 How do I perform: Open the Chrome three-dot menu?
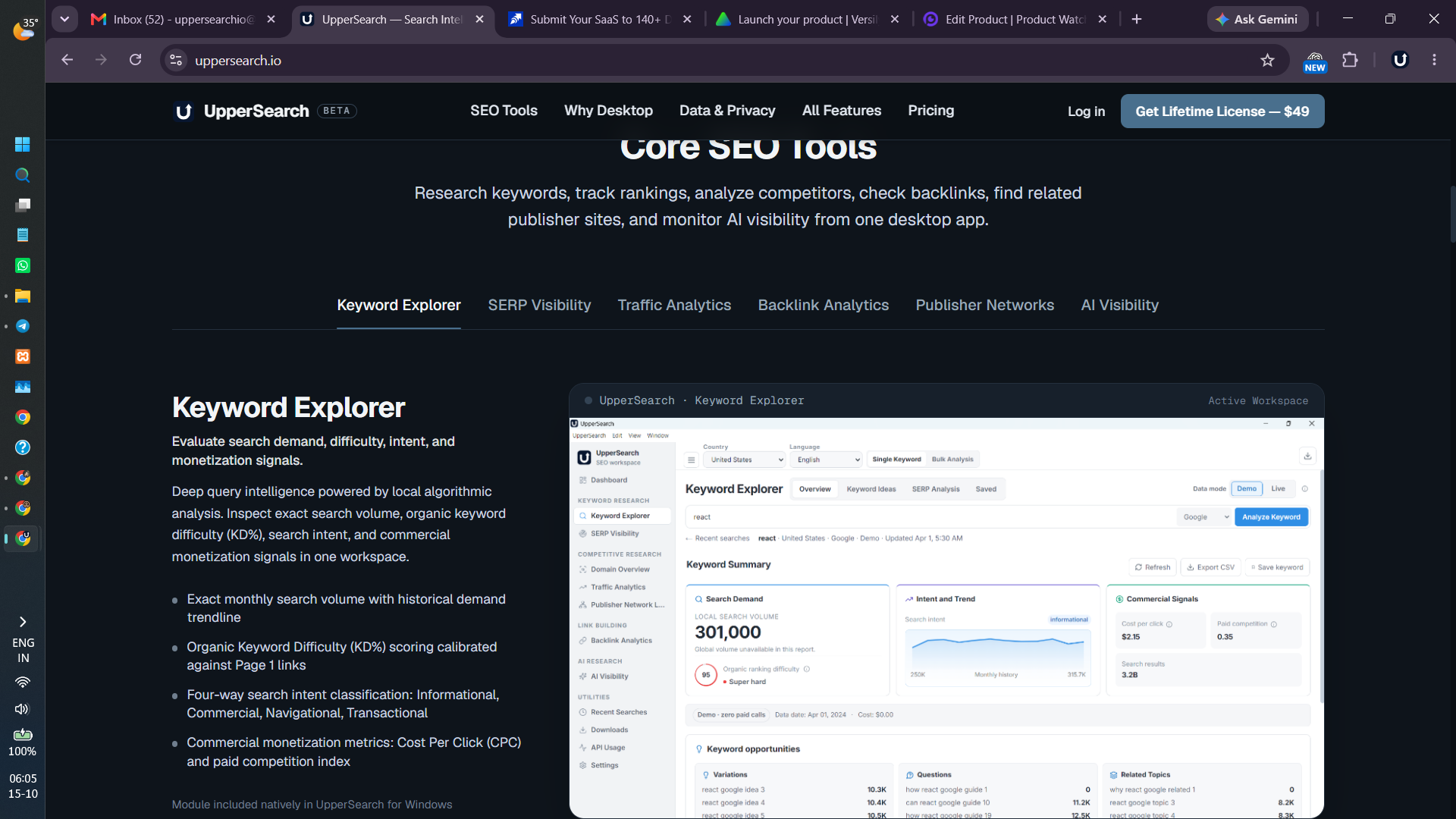1434,60
